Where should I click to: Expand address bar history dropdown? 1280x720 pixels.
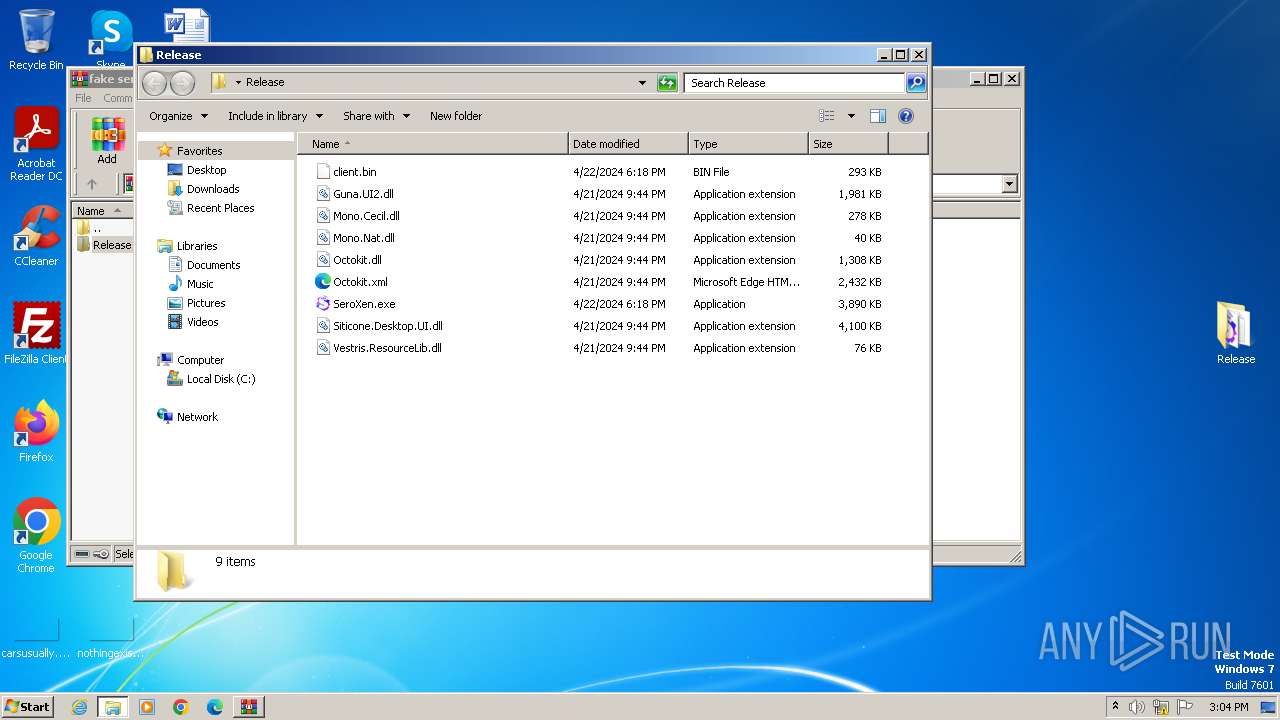(x=642, y=83)
